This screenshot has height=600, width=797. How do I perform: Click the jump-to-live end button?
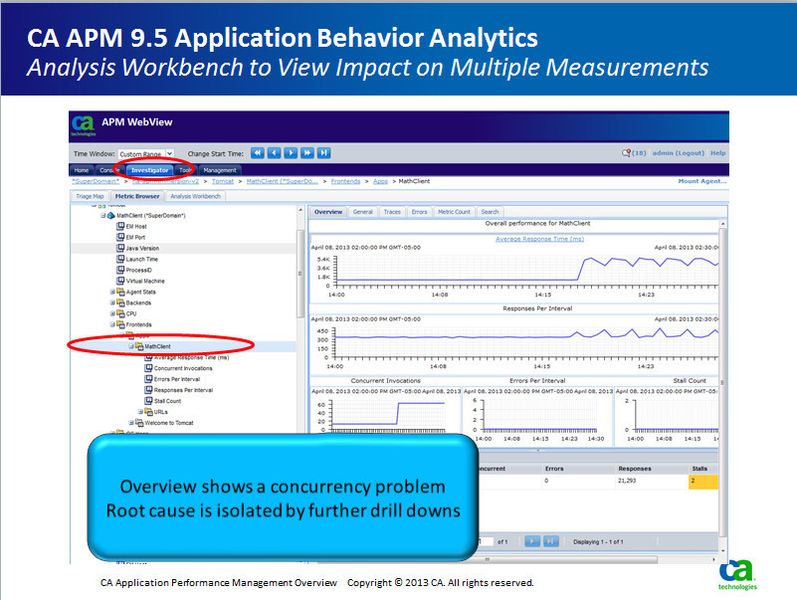(324, 153)
